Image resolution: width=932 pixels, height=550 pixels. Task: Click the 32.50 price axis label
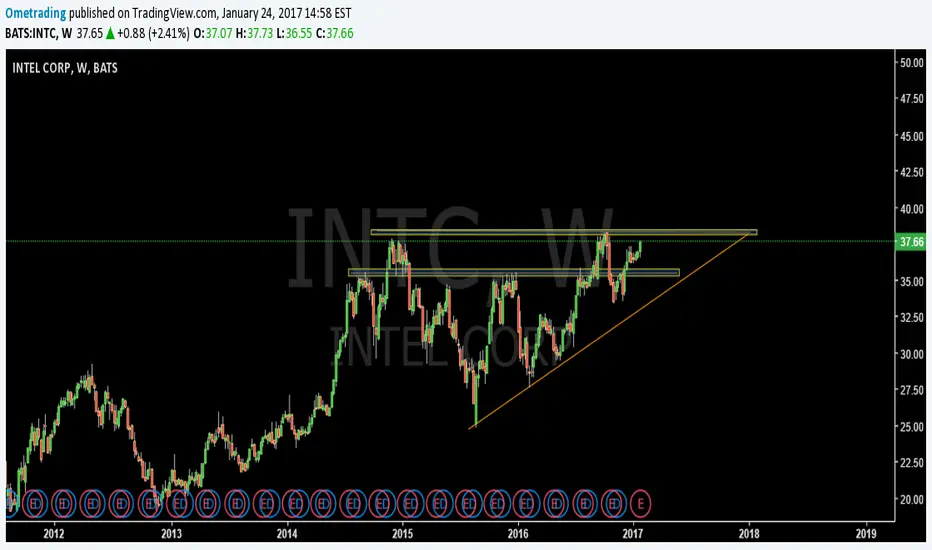point(912,318)
